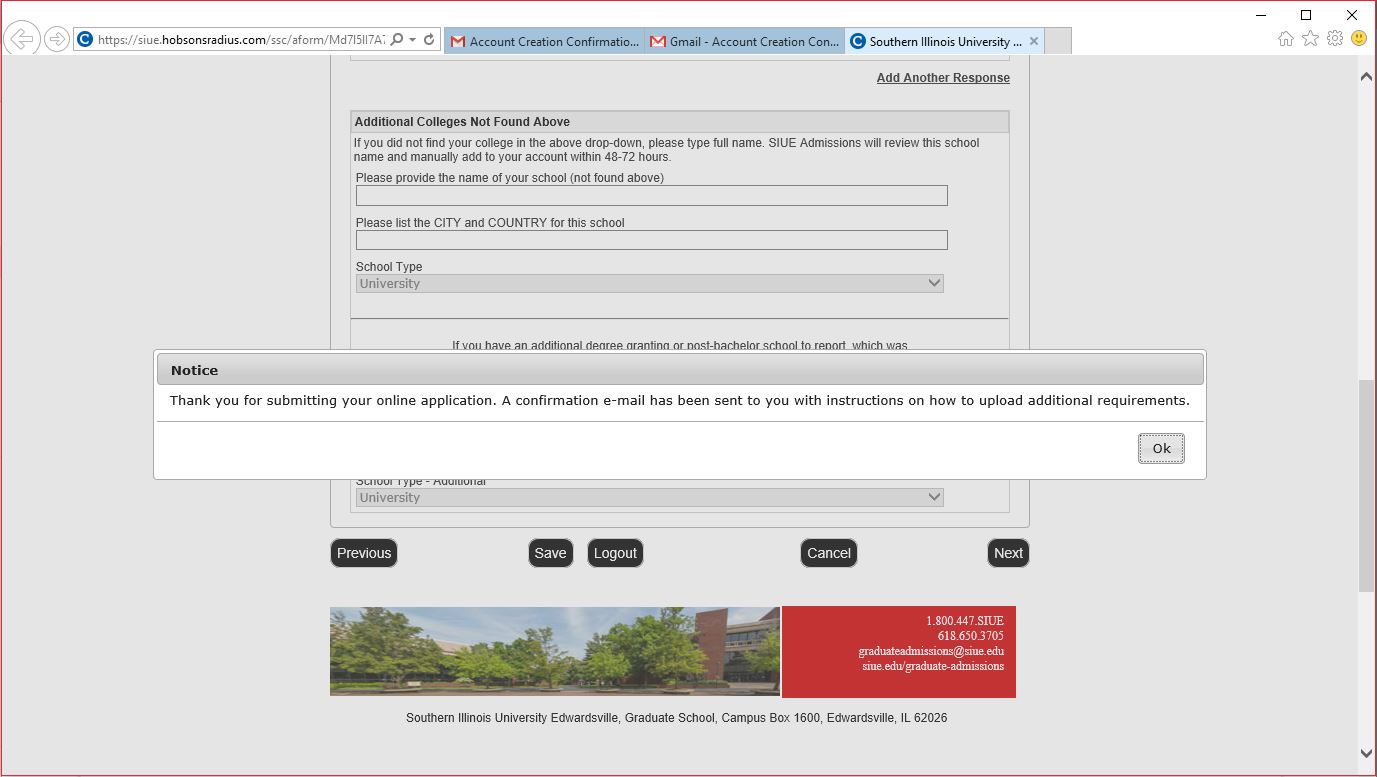Open favorites star icon
The image size is (1377, 777).
tap(1310, 39)
